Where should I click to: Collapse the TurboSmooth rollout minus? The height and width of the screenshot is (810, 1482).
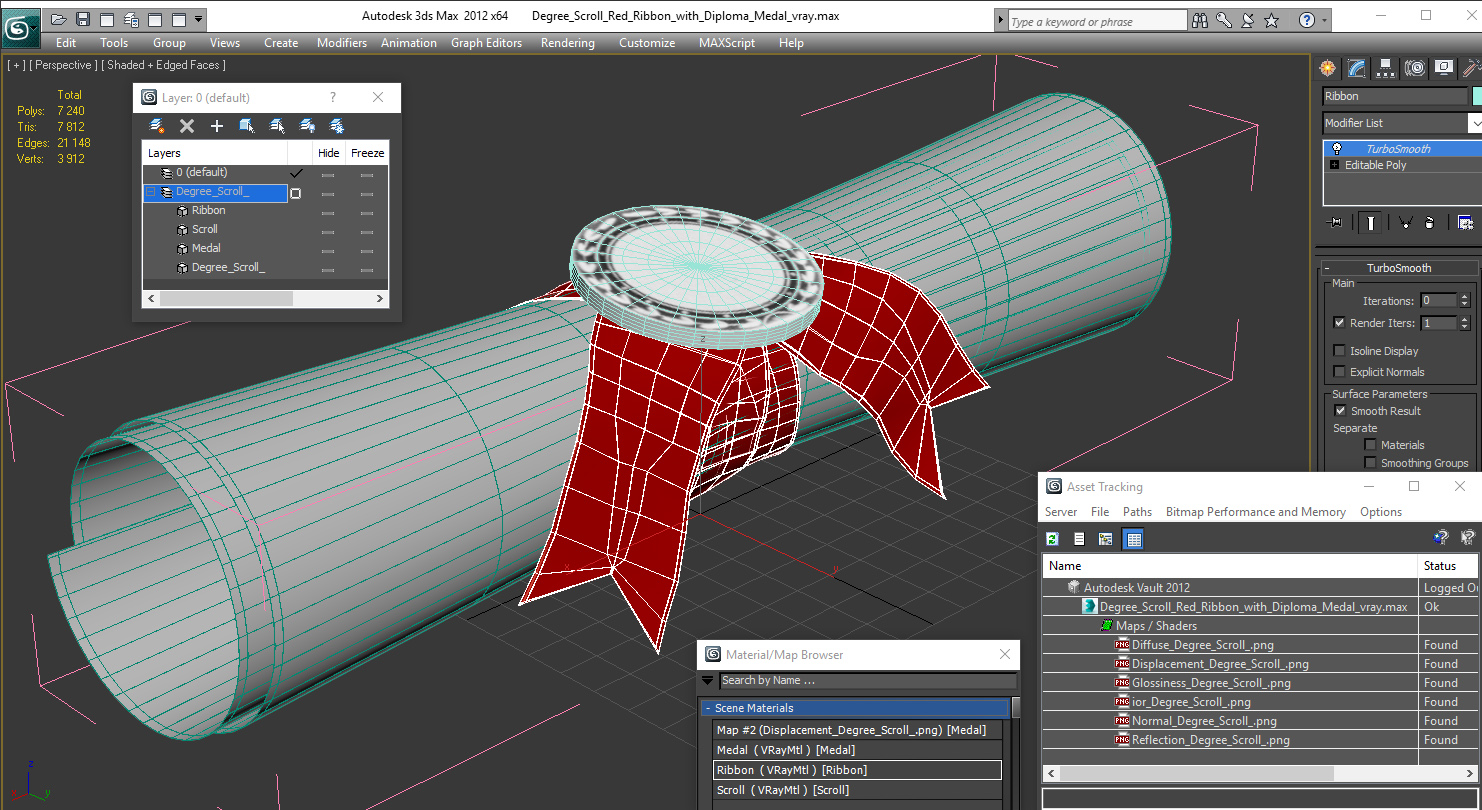tap(1327, 268)
